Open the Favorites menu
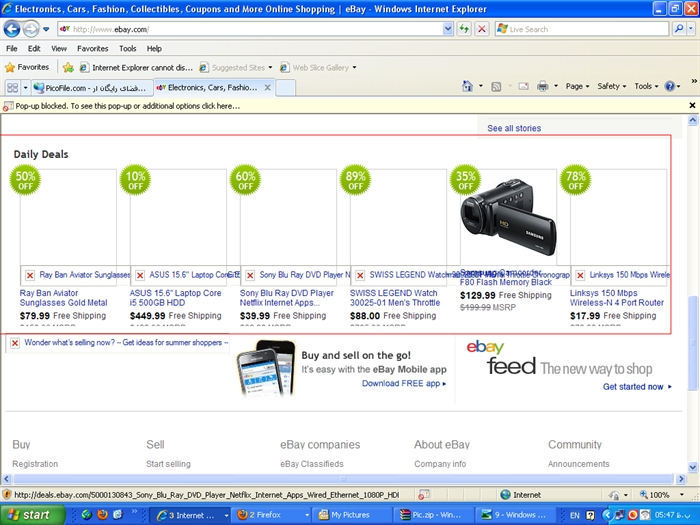Screen dimensions: 700x525 pos(92,49)
